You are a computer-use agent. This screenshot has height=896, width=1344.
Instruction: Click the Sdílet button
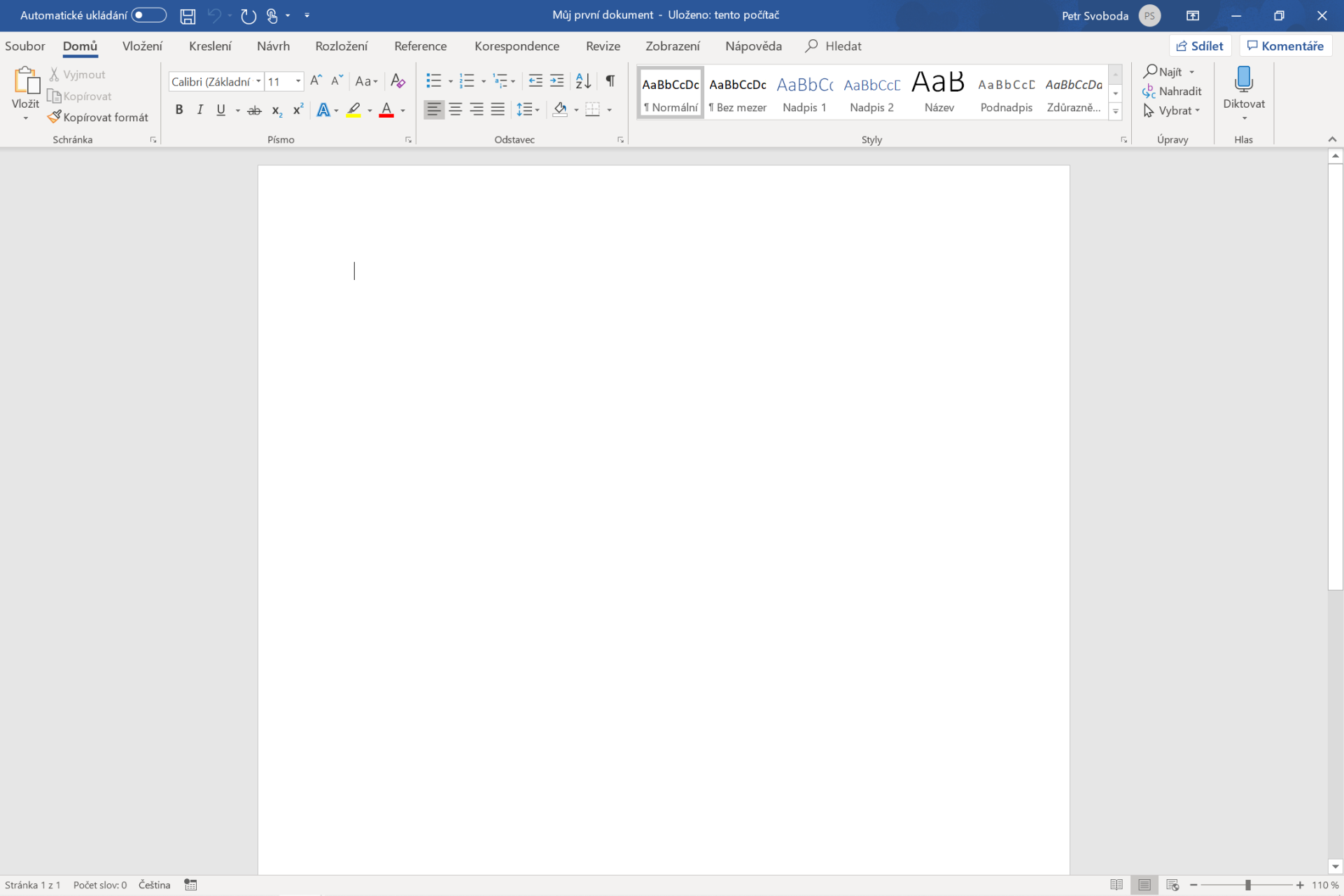[1200, 45]
